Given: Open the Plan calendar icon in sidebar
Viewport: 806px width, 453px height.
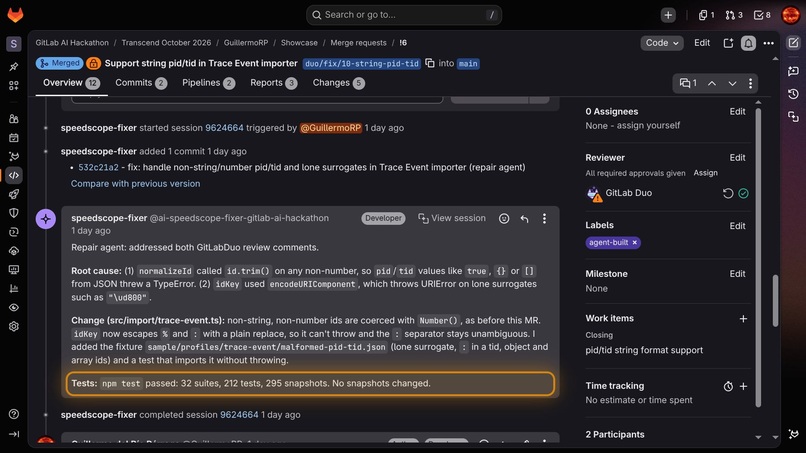Looking at the screenshot, I should (14, 137).
